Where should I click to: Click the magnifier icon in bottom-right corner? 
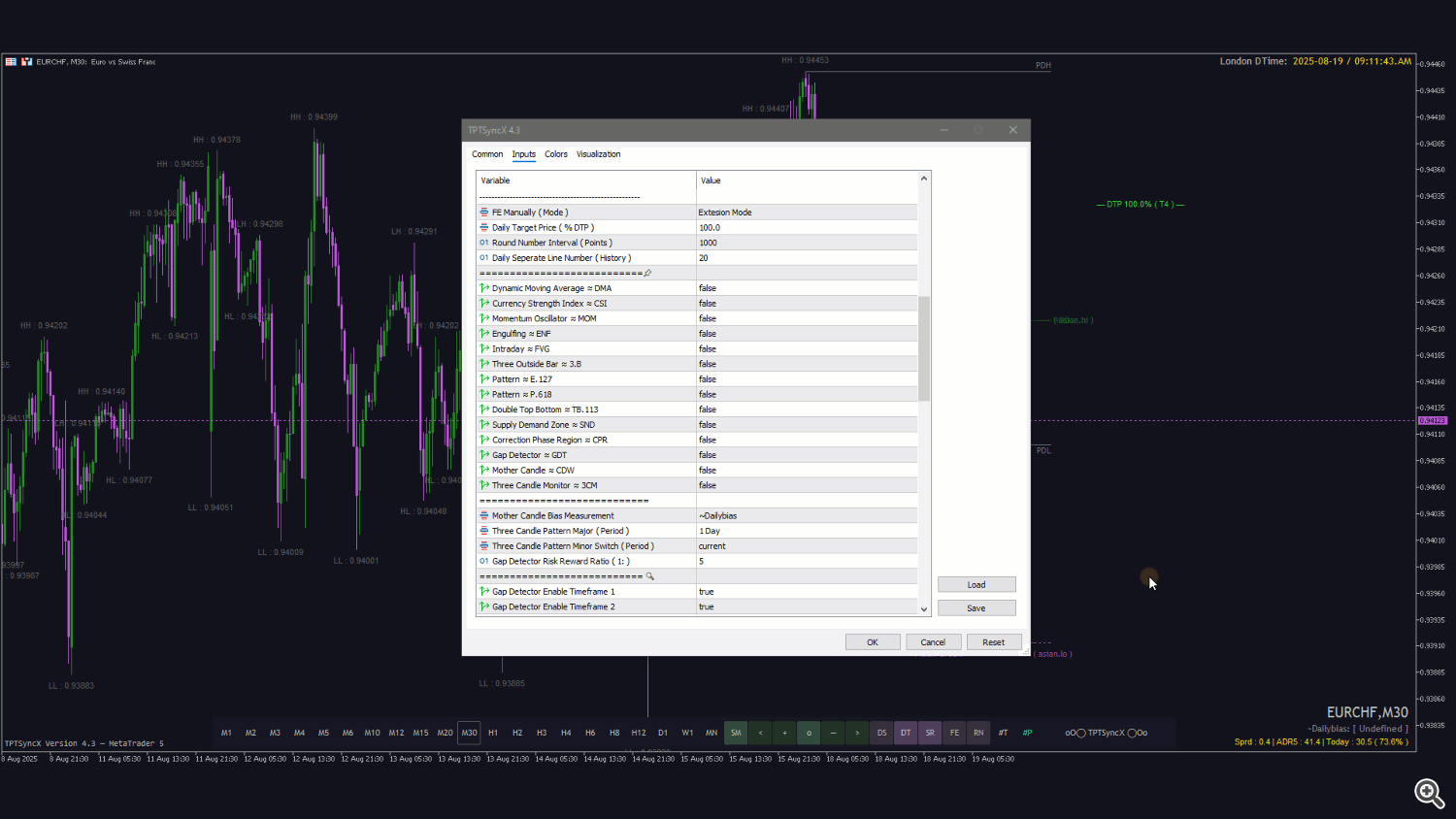(x=1428, y=793)
